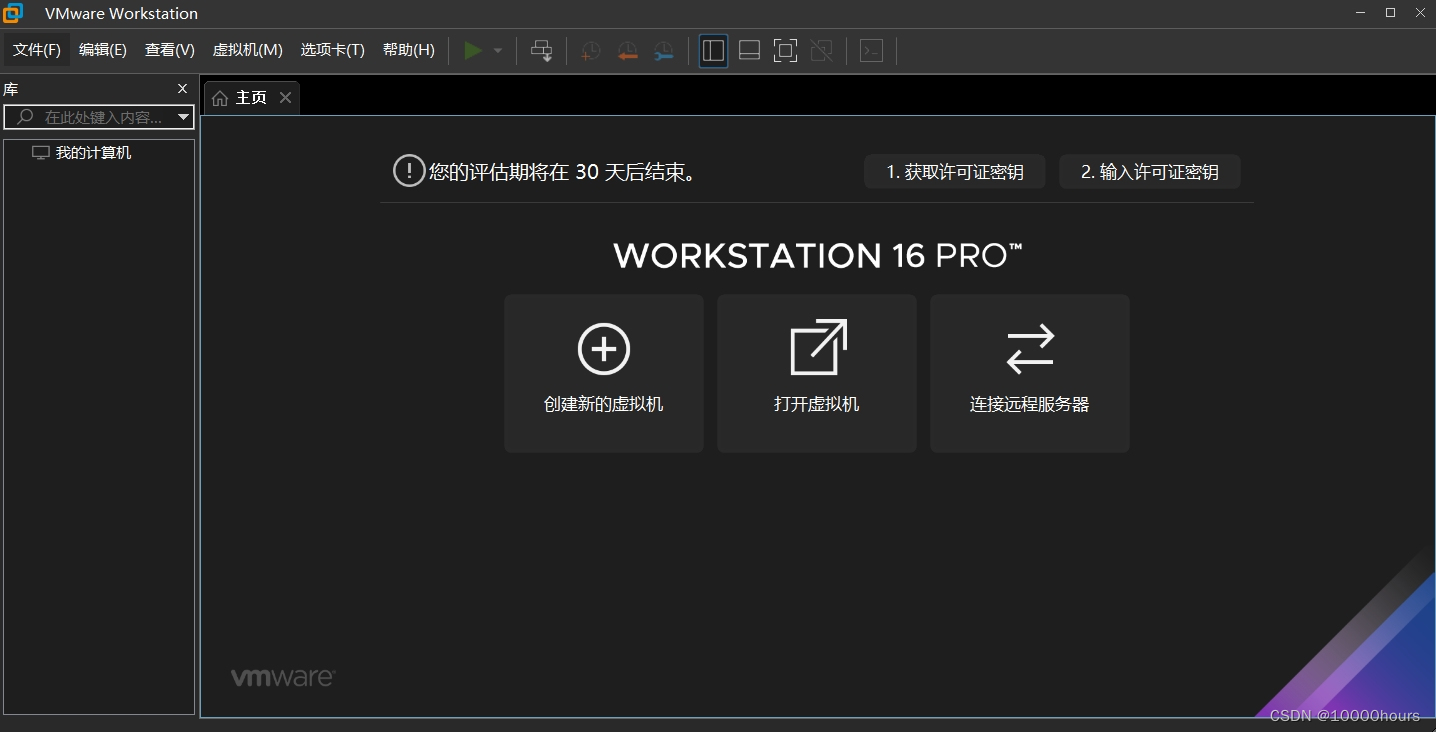Image resolution: width=1436 pixels, height=732 pixels.
Task: Open the 虚拟机(M) menu
Action: pyautogui.click(x=248, y=50)
